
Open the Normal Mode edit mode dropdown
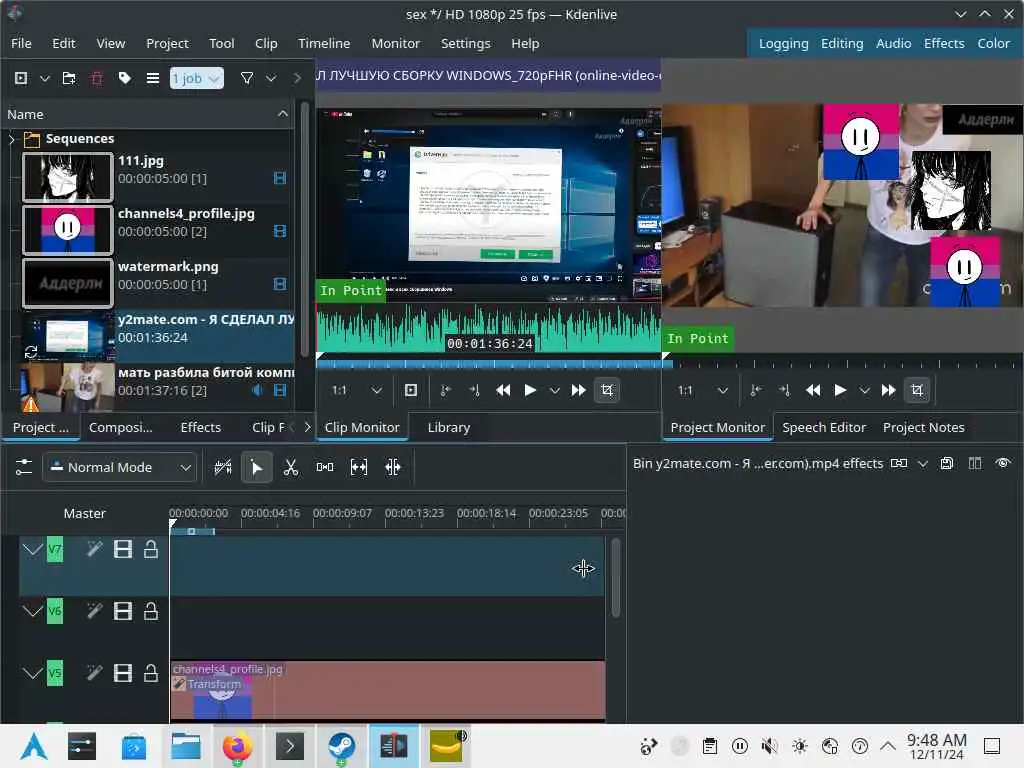pos(120,468)
